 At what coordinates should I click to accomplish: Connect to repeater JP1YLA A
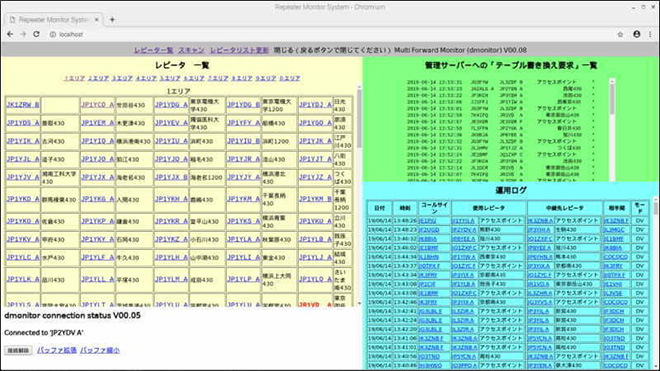244,239
